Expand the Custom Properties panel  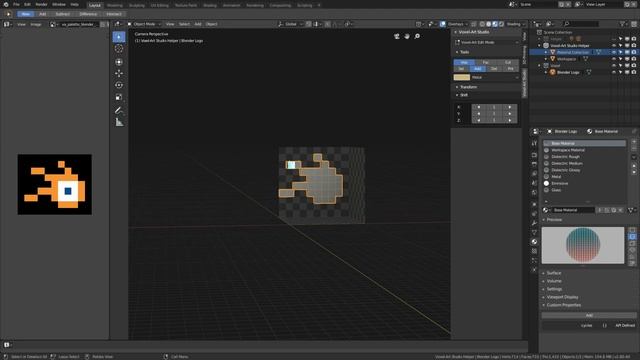pos(563,305)
